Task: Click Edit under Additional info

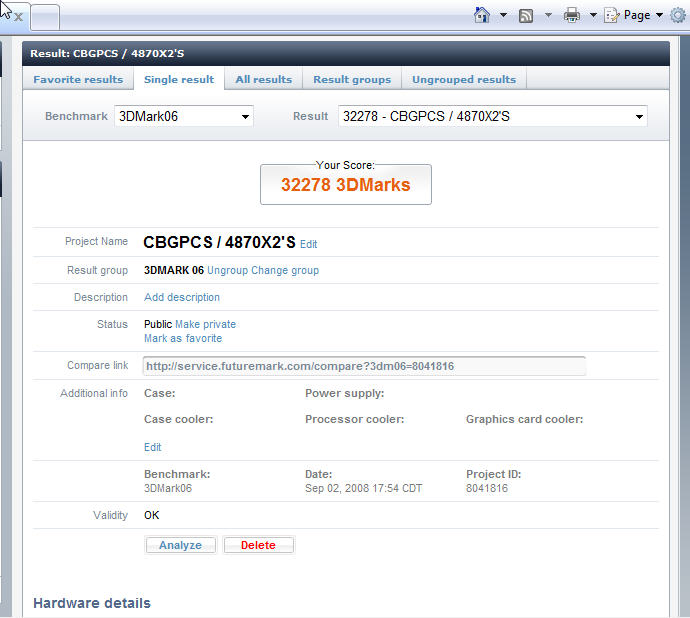Action: (153, 447)
